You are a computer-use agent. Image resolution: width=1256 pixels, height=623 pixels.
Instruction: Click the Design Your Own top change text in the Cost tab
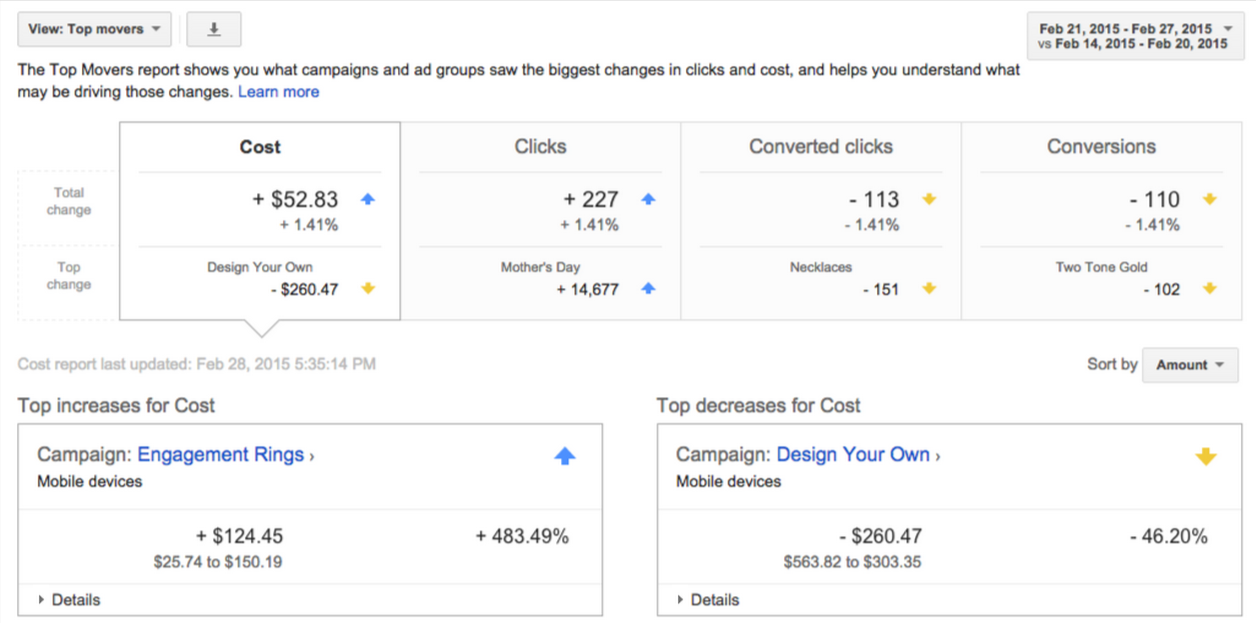(260, 267)
